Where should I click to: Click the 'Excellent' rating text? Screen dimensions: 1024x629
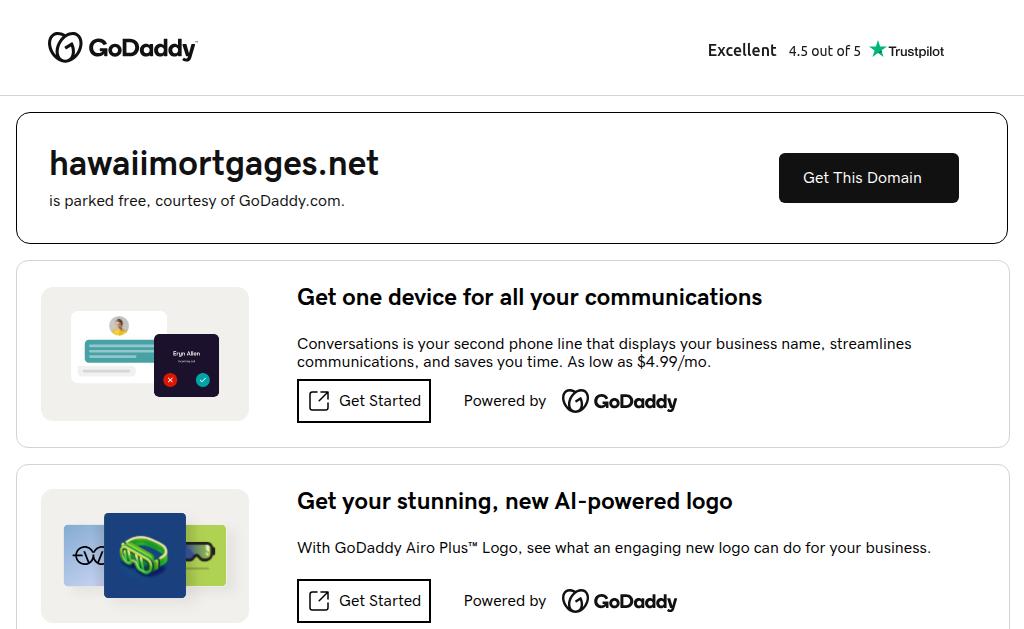coord(742,50)
